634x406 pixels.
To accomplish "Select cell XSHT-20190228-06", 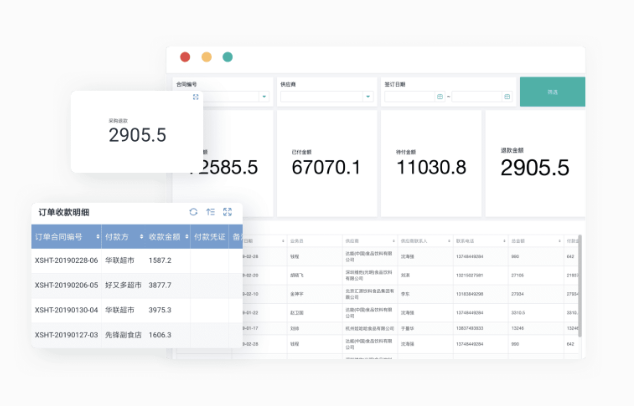I will coord(66,260).
